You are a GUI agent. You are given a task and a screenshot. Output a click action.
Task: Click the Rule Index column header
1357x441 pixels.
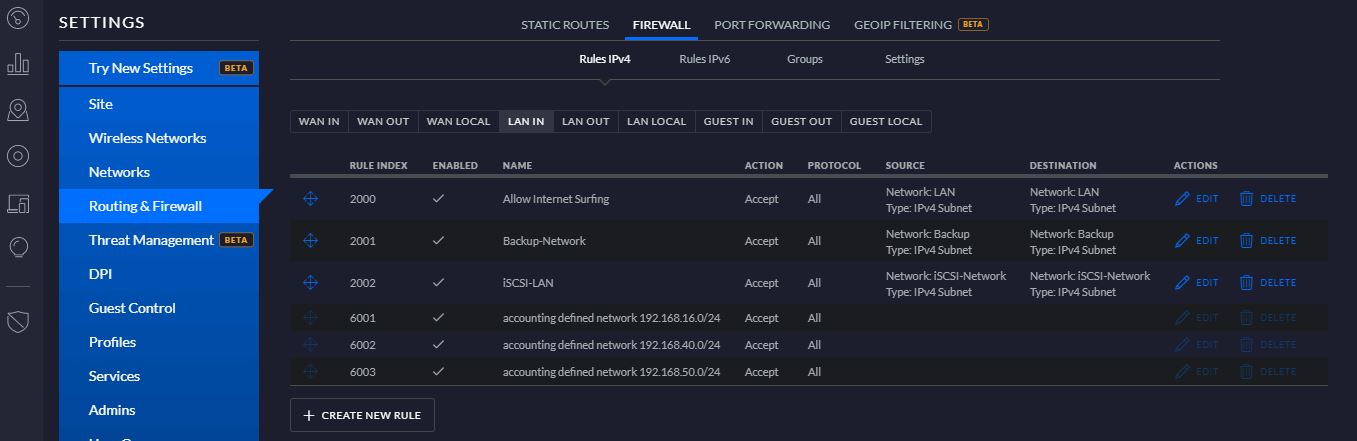coord(378,165)
